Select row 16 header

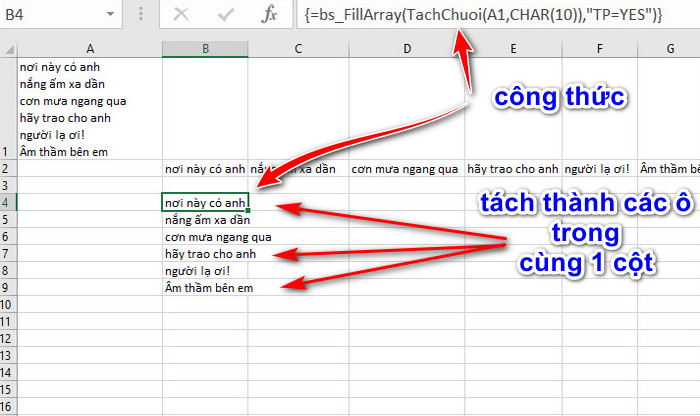coord(8,406)
